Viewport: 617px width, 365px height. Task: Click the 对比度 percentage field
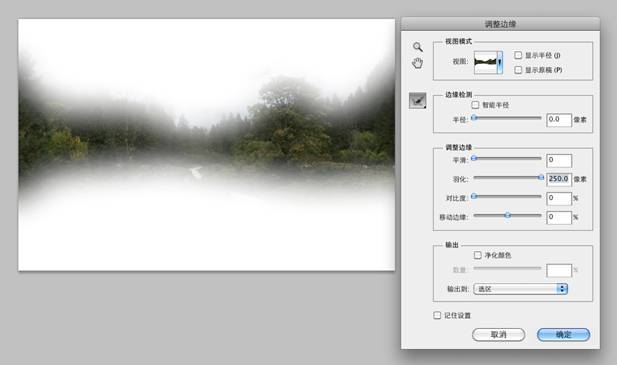coord(559,198)
